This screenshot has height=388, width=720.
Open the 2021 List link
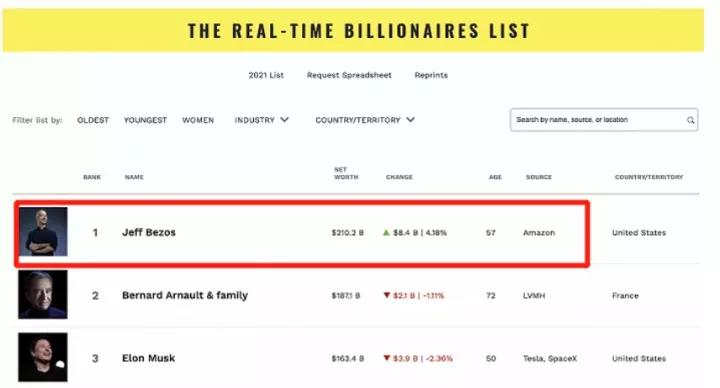click(x=266, y=75)
